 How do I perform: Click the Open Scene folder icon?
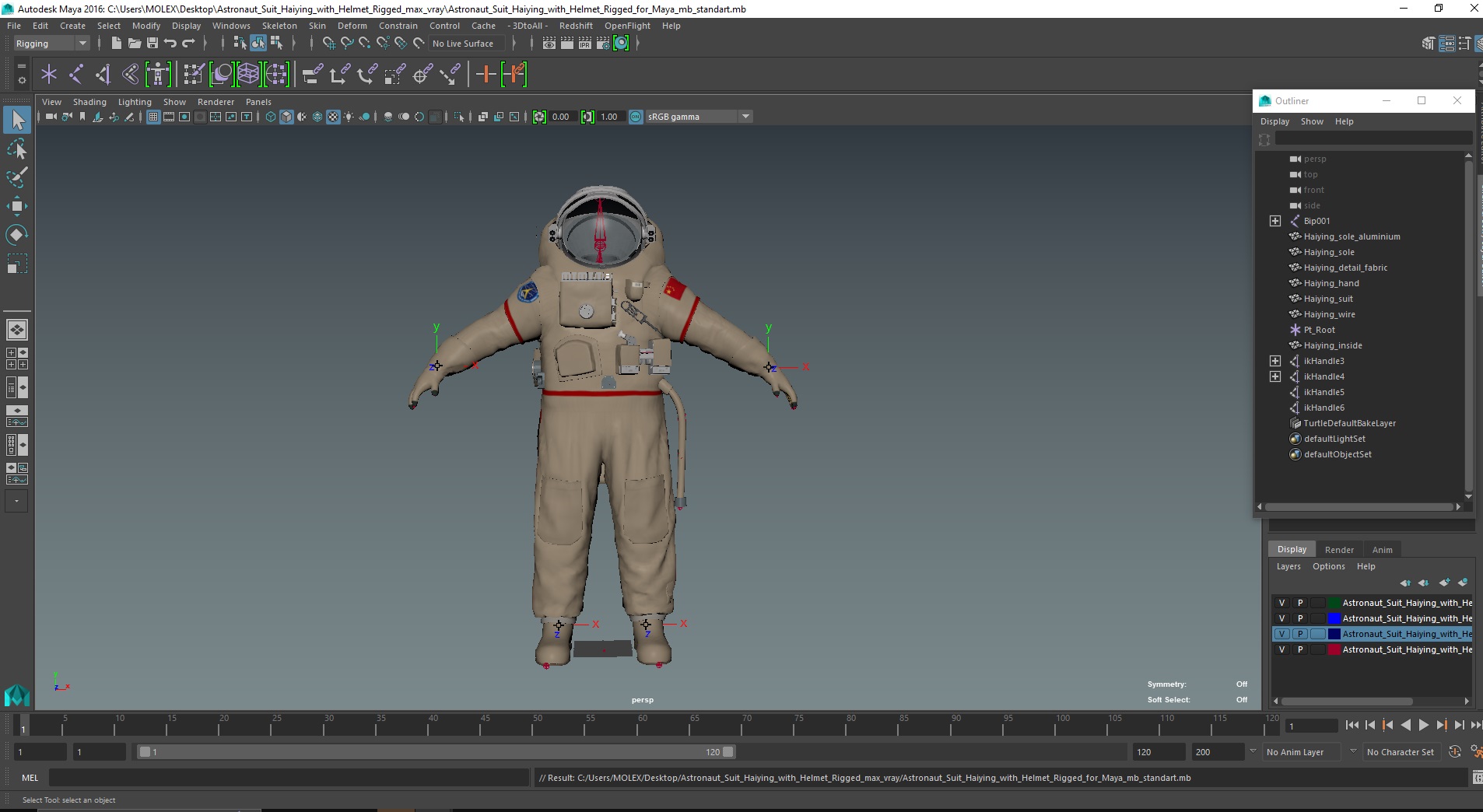134,44
